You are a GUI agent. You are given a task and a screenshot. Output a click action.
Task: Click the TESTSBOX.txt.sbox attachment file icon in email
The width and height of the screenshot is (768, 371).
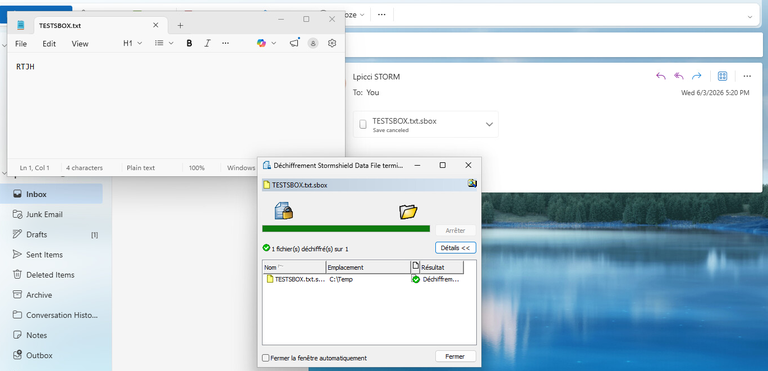363,124
